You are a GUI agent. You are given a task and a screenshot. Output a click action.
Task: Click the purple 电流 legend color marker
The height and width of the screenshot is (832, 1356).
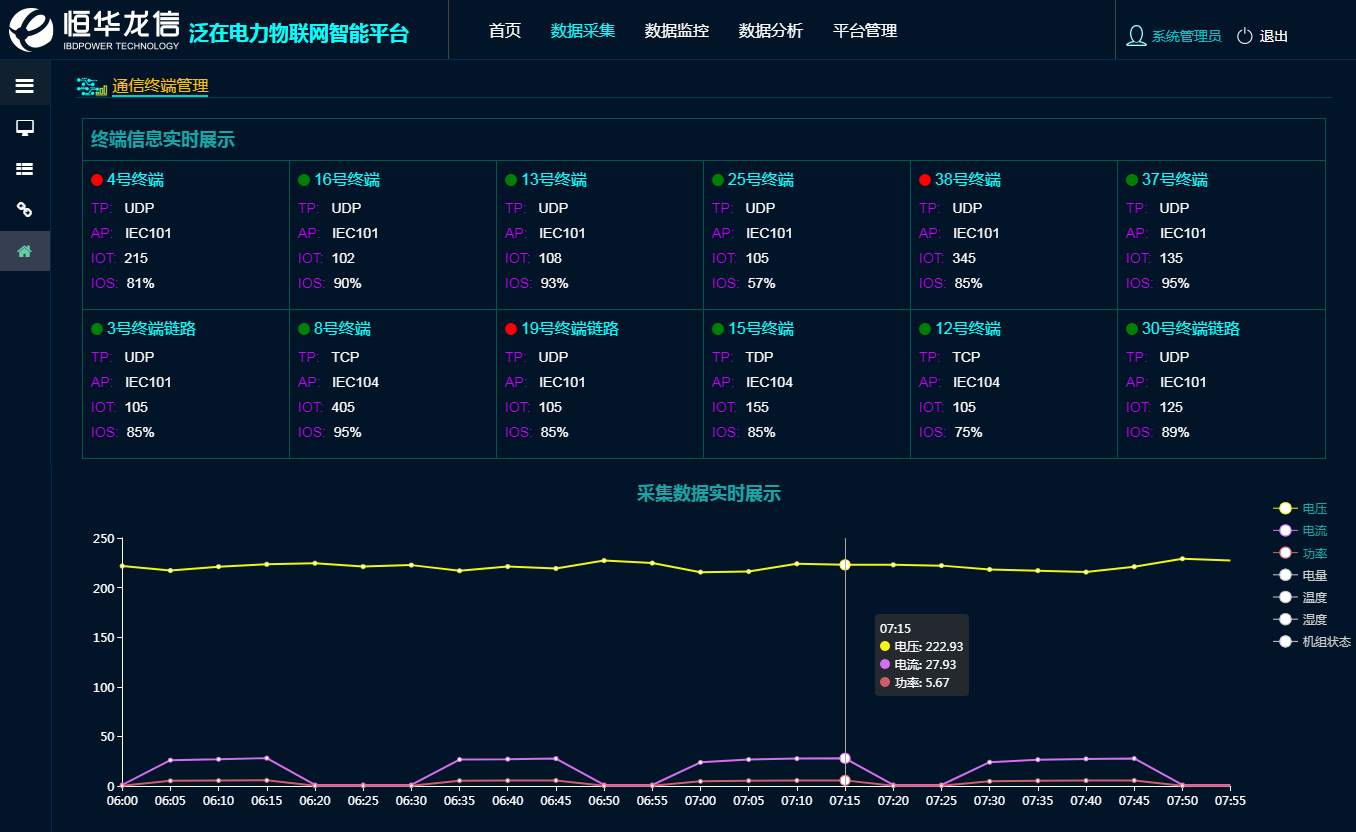point(1286,530)
